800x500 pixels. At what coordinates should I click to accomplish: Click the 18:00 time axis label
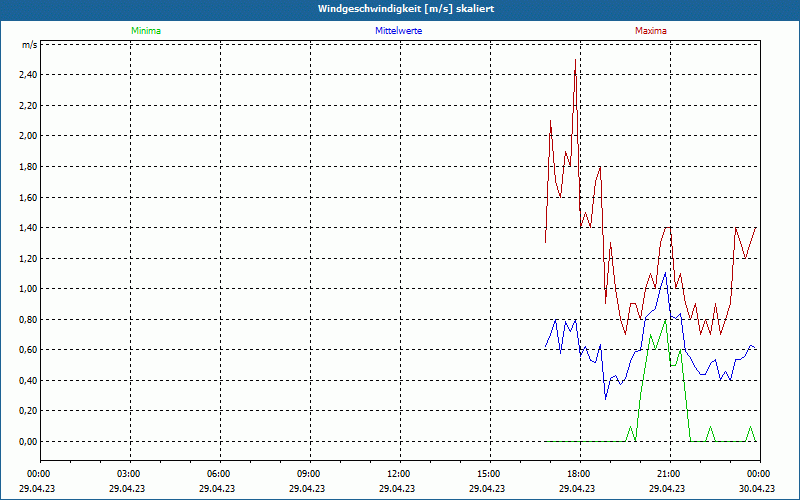pos(579,474)
